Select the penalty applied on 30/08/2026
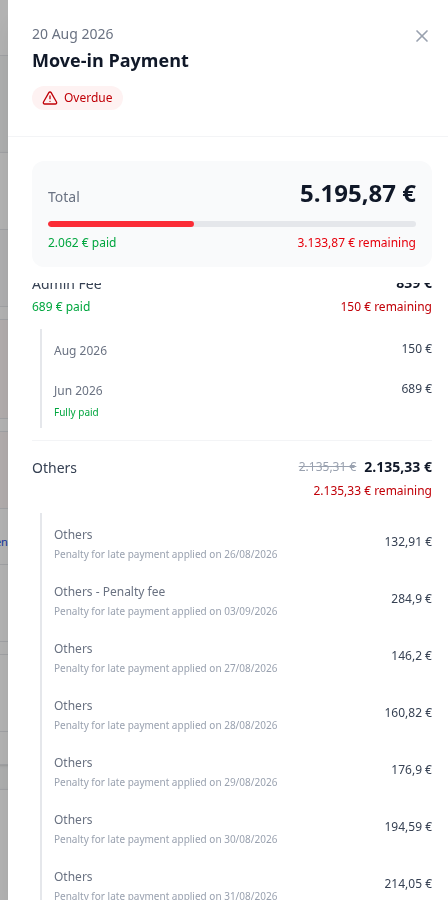448x900 pixels. pos(243,828)
